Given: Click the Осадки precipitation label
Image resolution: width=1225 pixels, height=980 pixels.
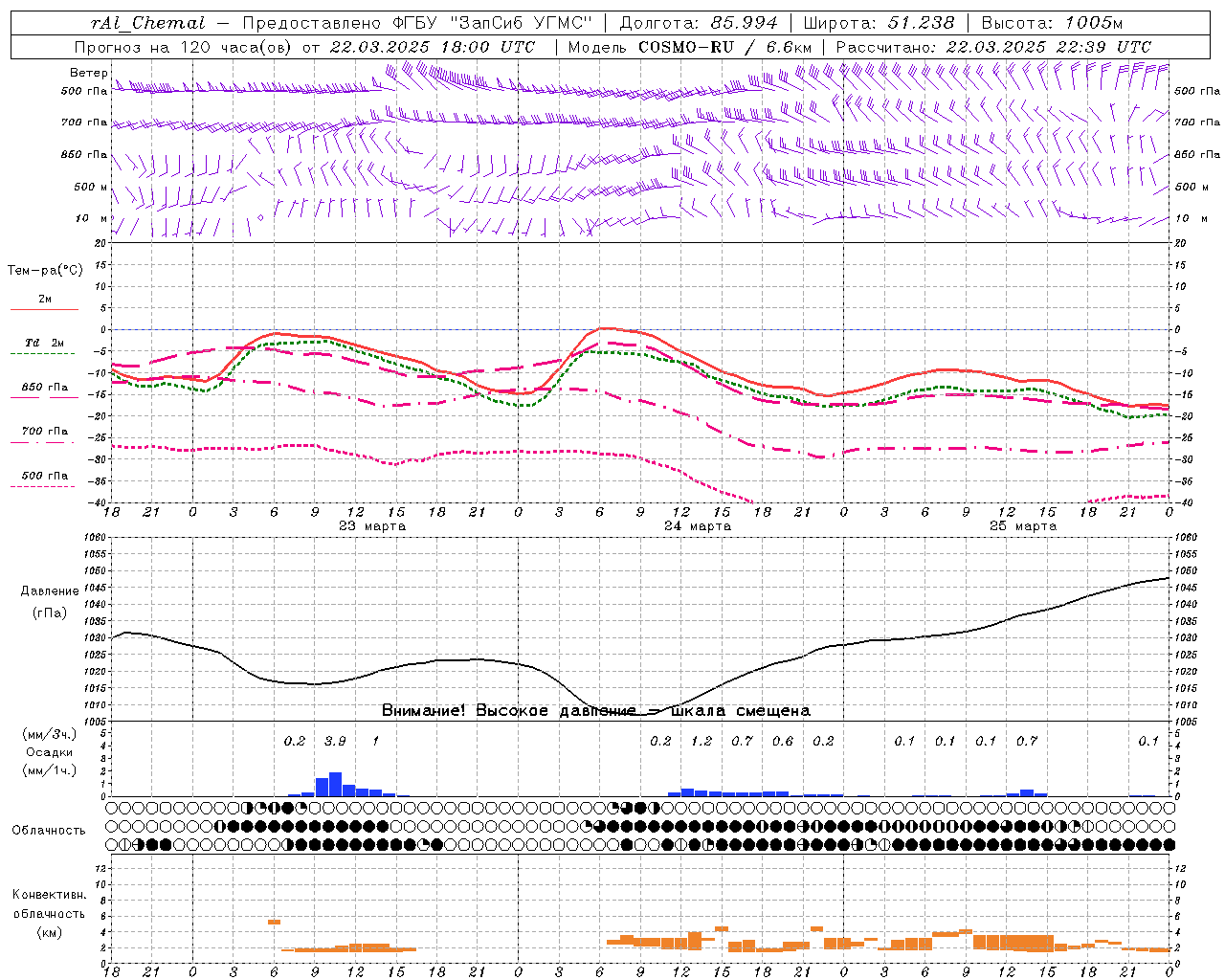Looking at the screenshot, I should click(49, 752).
